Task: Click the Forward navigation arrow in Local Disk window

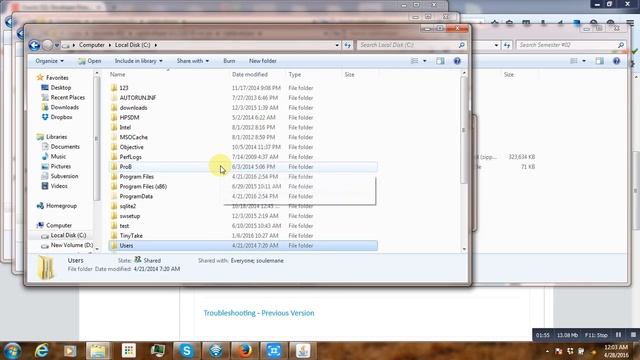Action: point(47,45)
